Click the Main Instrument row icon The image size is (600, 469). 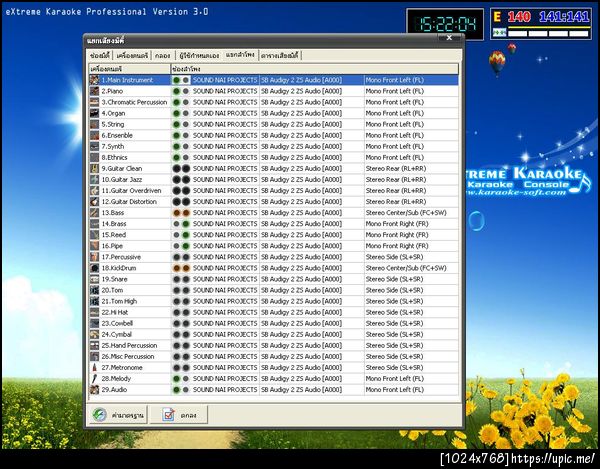(94, 80)
